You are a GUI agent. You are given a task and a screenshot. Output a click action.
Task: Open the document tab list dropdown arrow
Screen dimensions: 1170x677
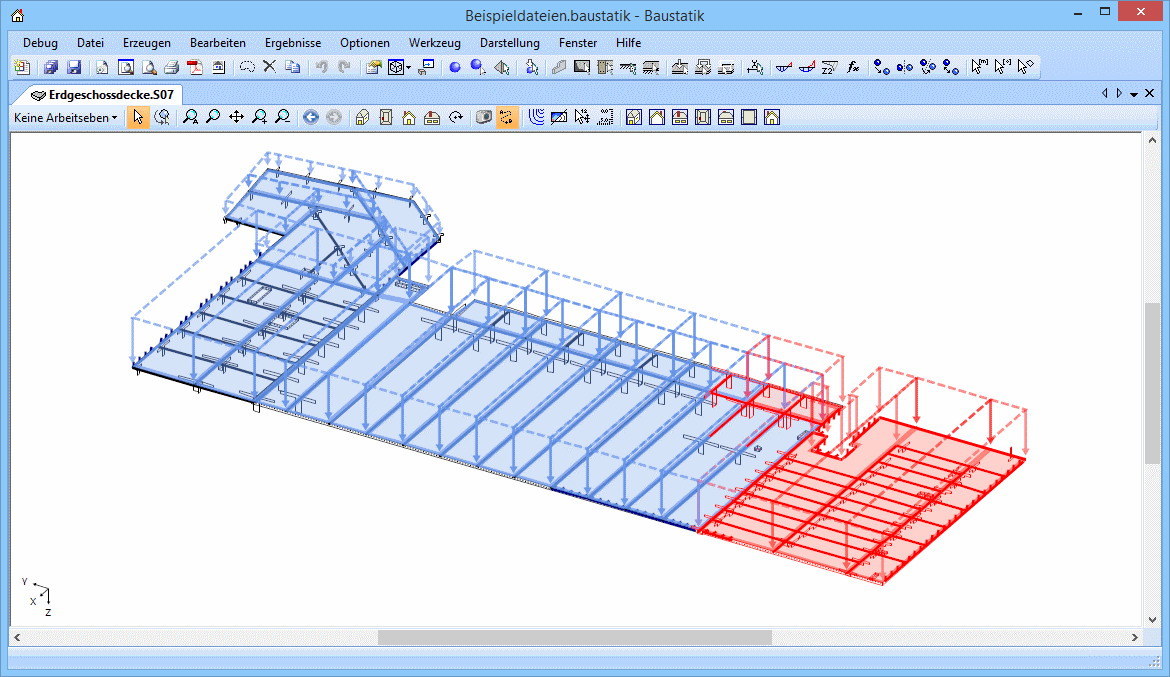(1134, 94)
